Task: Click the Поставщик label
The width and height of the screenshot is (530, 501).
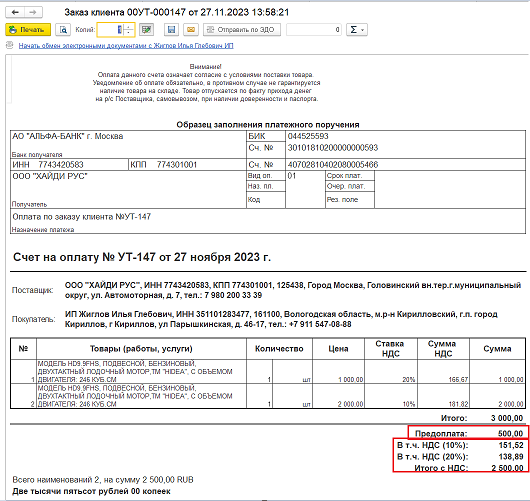Action: 32,290
